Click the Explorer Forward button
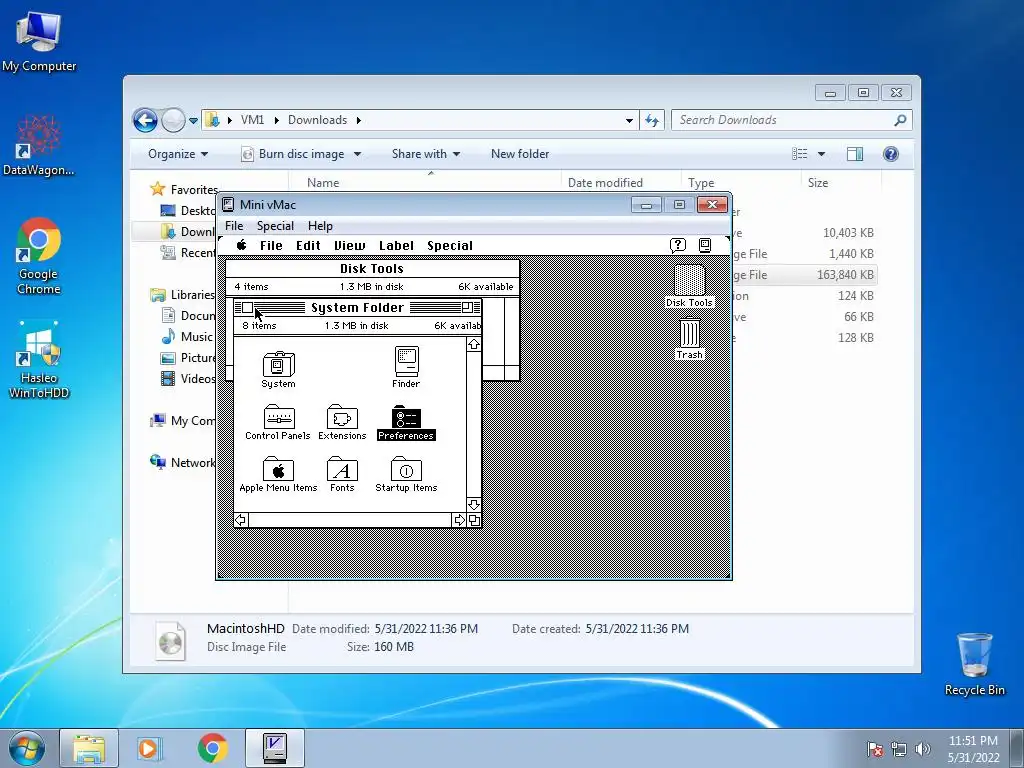Viewport: 1024px width, 768px height. [x=173, y=120]
